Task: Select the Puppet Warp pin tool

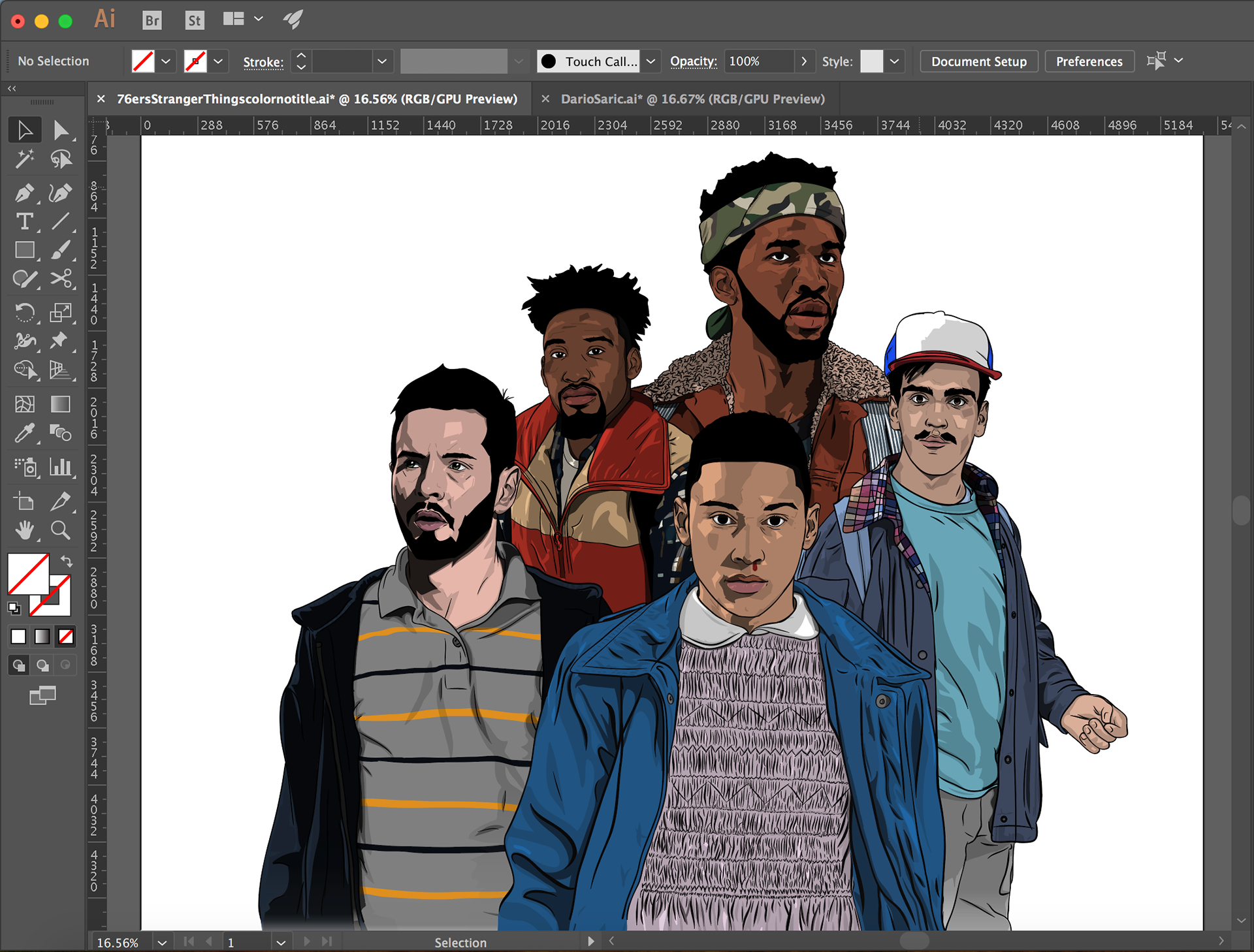Action: click(61, 341)
